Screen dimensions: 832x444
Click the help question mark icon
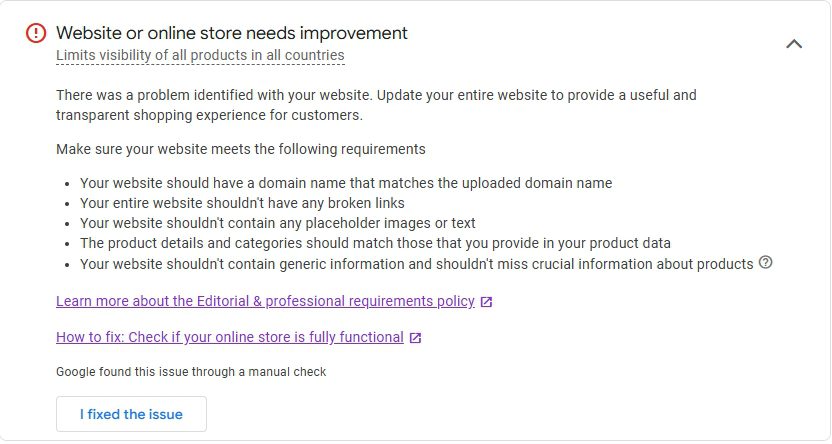[x=766, y=263]
